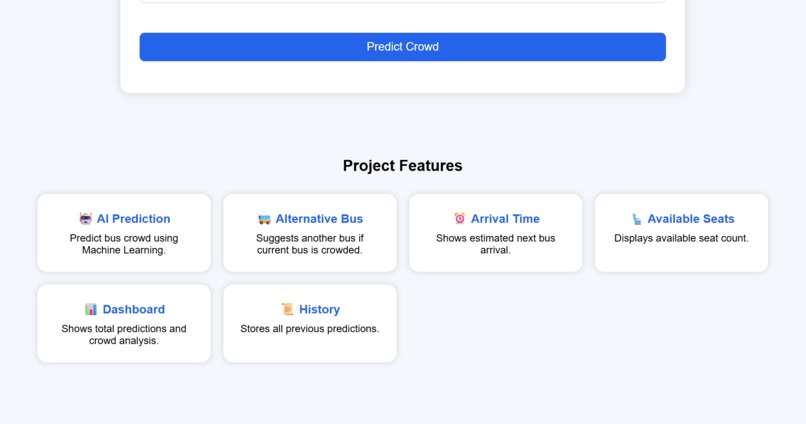The image size is (806, 424).
Task: Click the text 'Stores all previous predictions.'
Action: tap(309, 329)
